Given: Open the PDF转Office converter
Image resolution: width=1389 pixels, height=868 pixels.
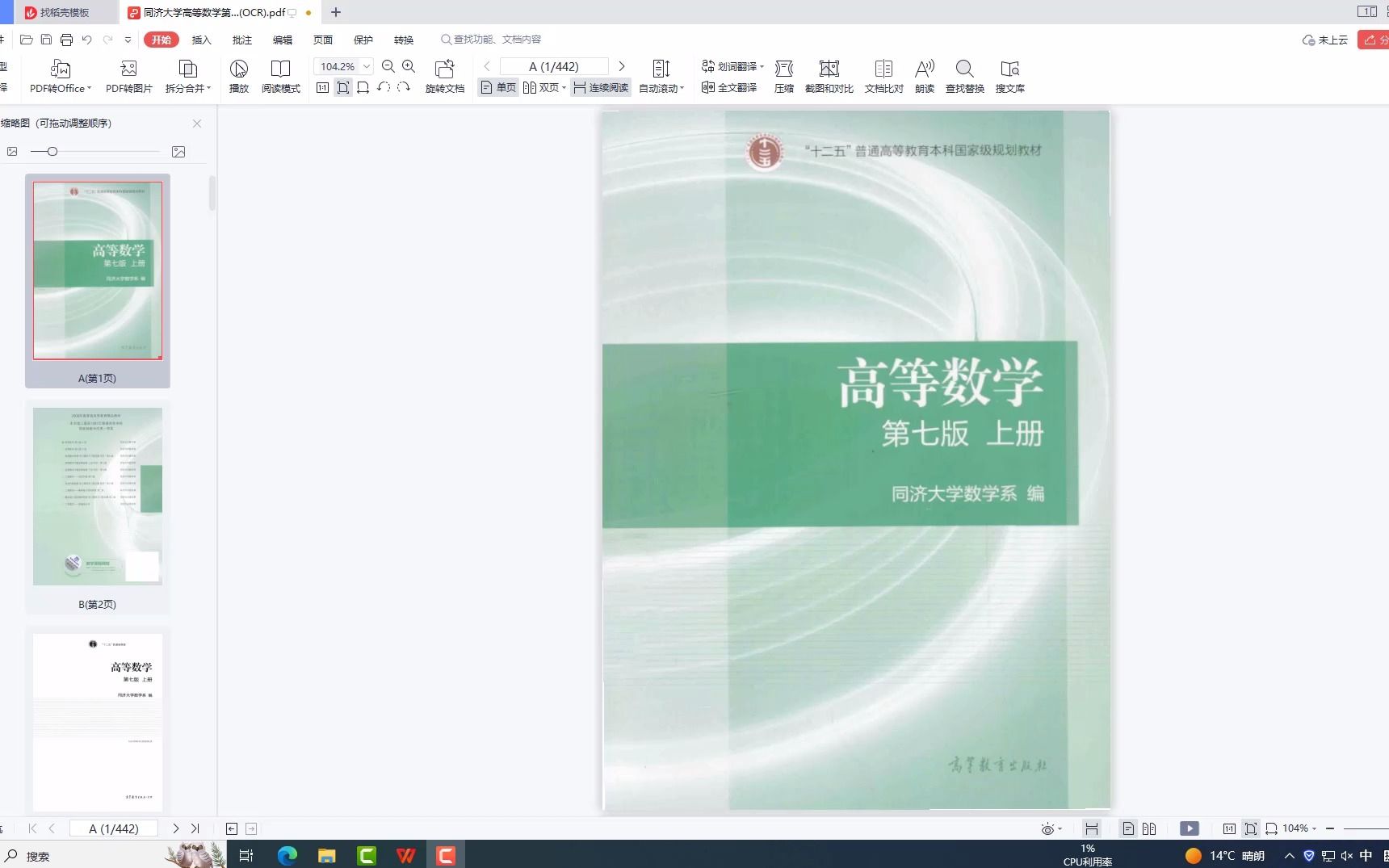Looking at the screenshot, I should pos(61,77).
